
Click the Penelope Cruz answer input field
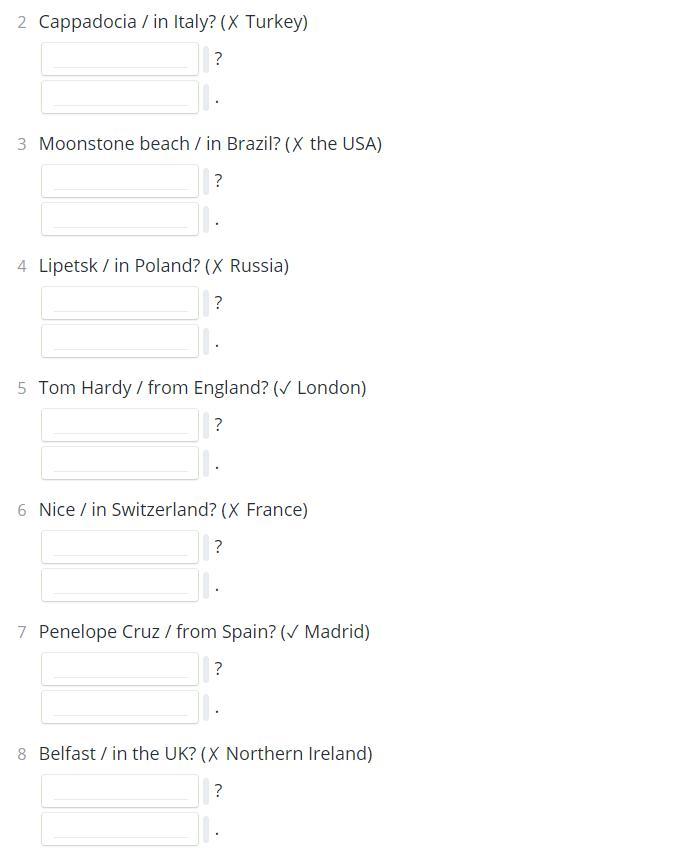pos(120,707)
